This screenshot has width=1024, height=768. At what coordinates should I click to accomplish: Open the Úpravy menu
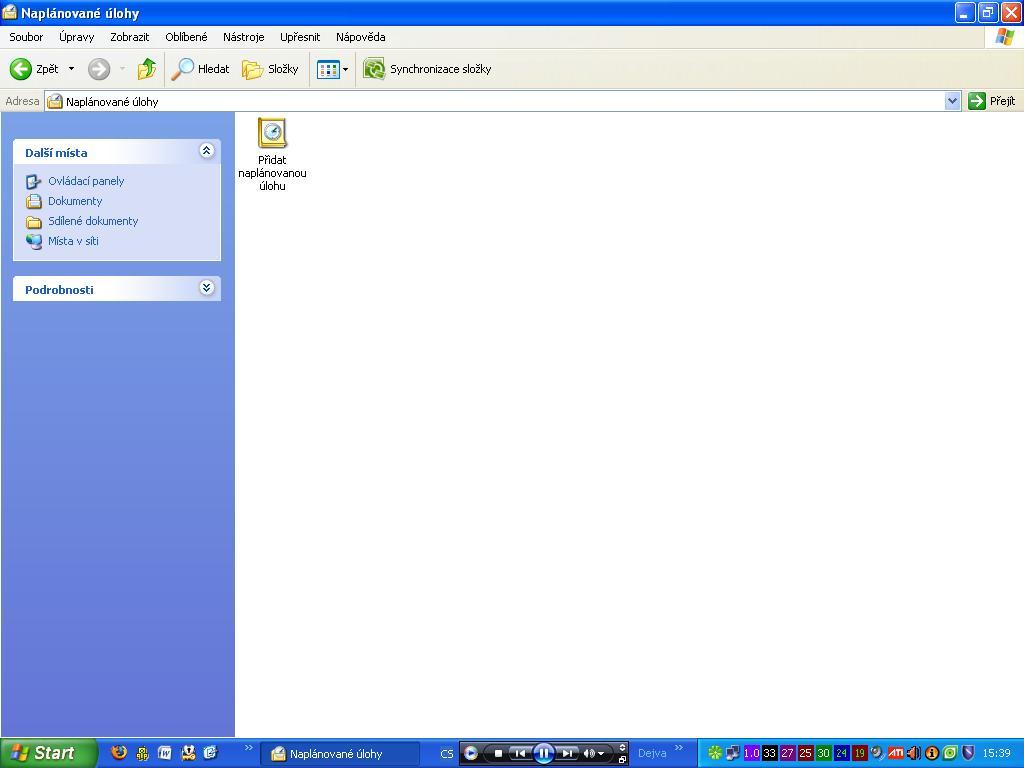click(76, 37)
